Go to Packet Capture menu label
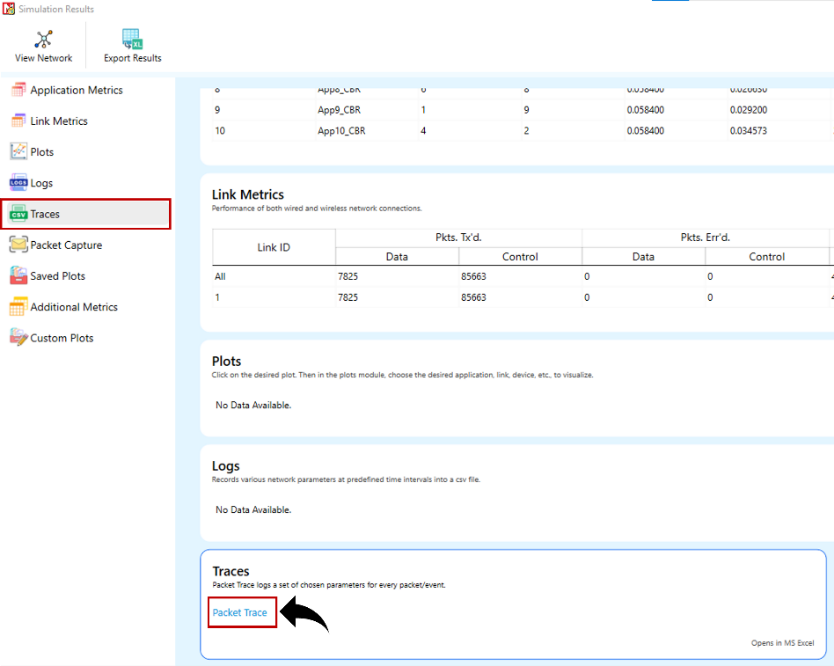 [66, 245]
